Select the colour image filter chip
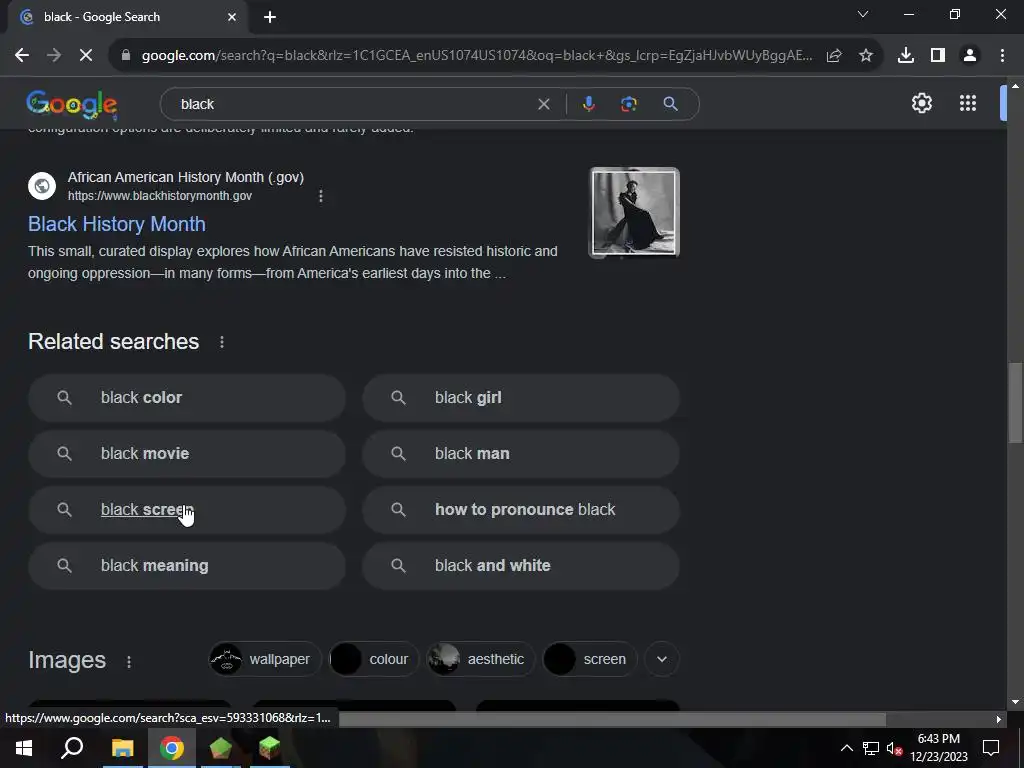1024x768 pixels. coord(374,660)
